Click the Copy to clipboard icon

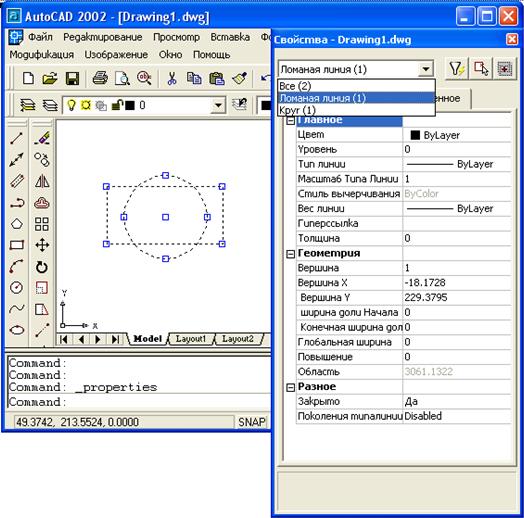point(194,78)
